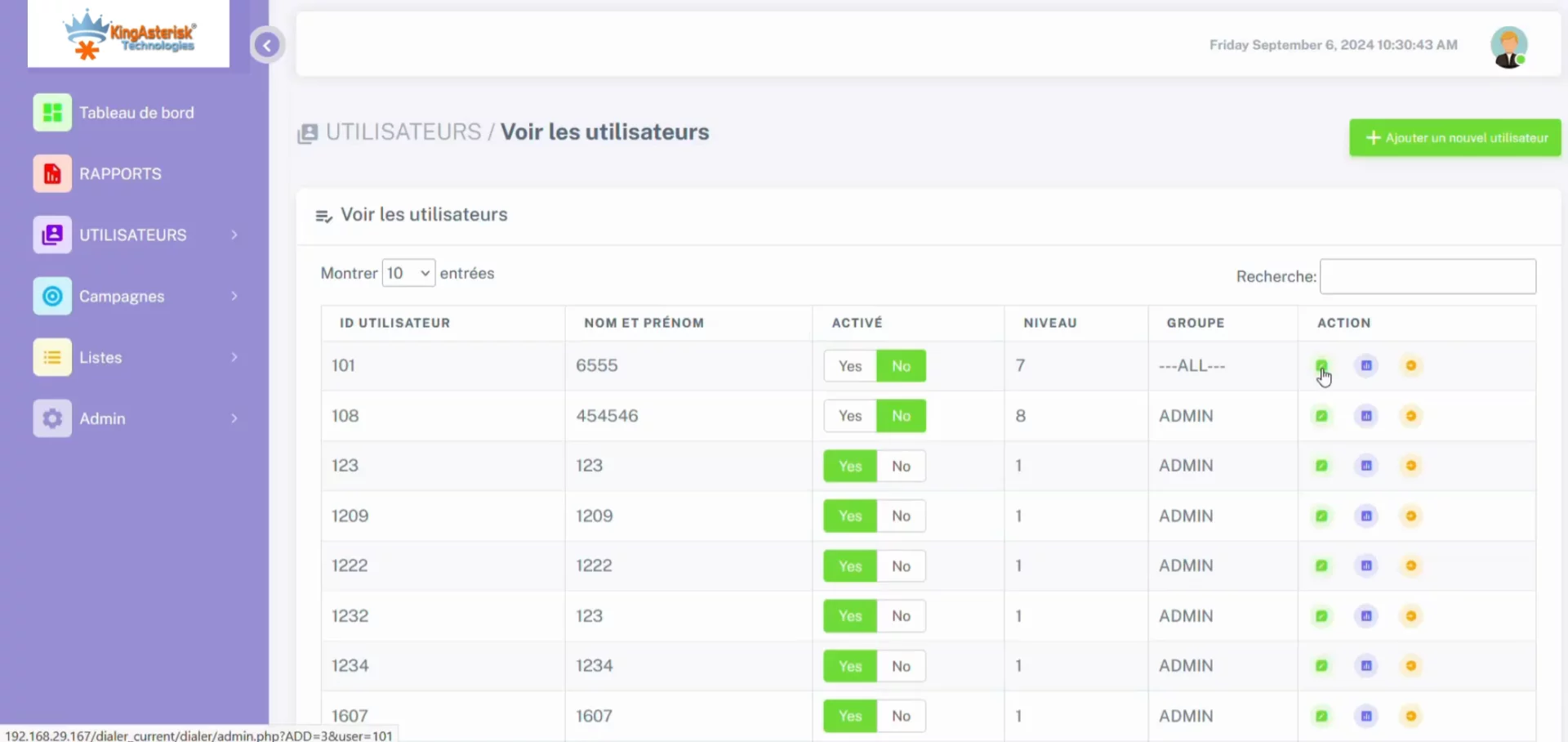Viewport: 1568px width, 742px height.
Task: Select the UTILISATEURS sidebar icon
Action: (51, 235)
